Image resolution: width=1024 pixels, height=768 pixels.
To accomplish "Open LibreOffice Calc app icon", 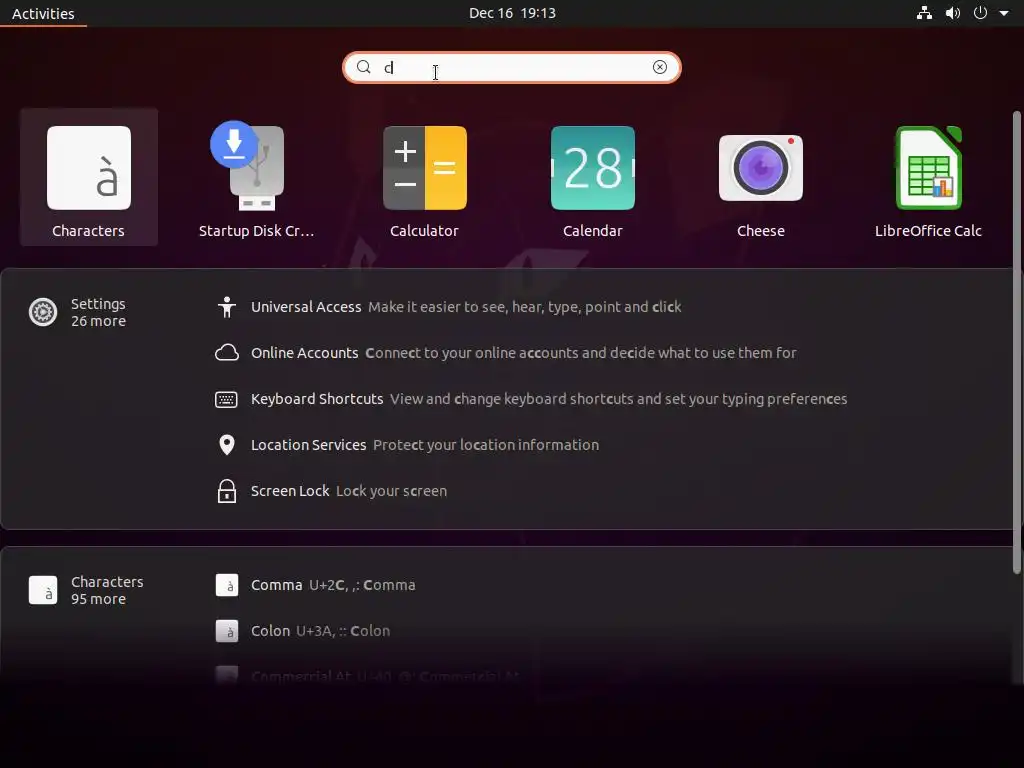I will point(929,168).
